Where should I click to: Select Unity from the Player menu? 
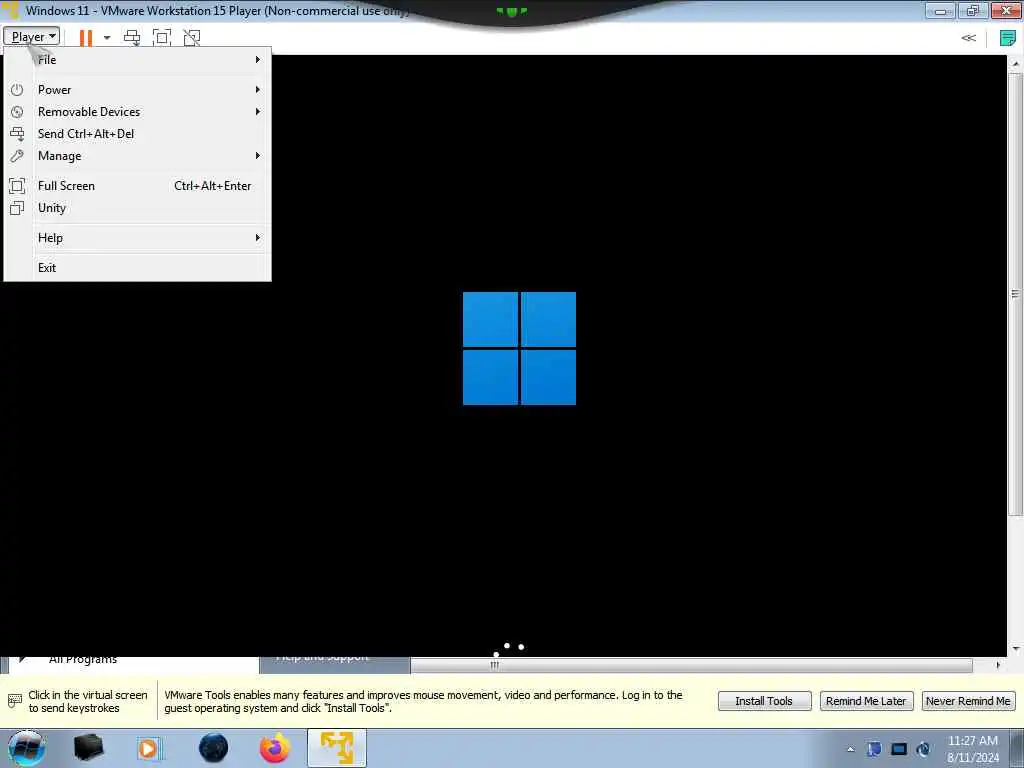(x=137, y=208)
